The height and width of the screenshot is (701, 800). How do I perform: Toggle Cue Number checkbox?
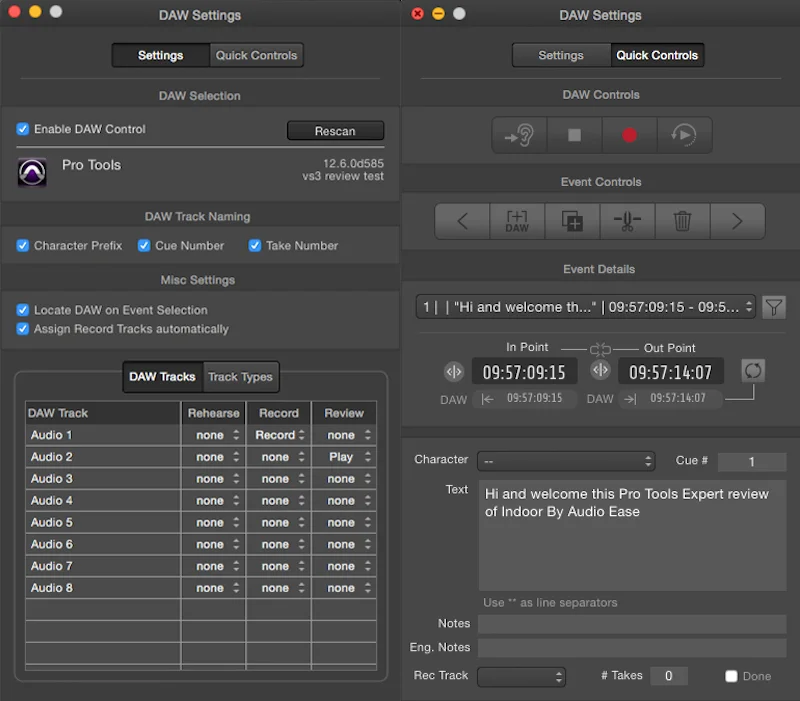click(144, 245)
